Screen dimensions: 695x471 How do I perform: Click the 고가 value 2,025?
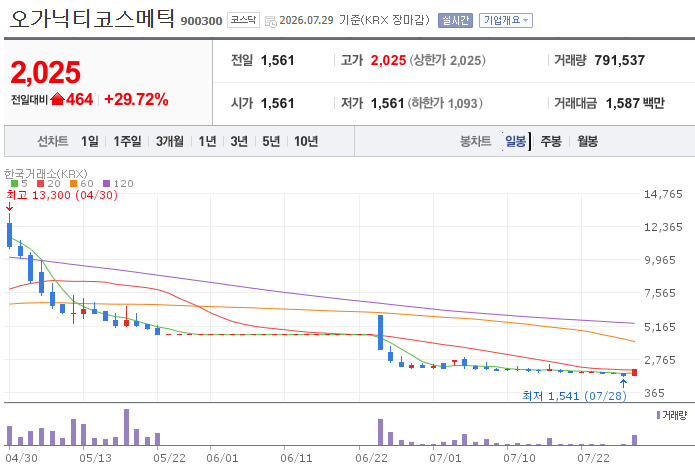tap(388, 60)
